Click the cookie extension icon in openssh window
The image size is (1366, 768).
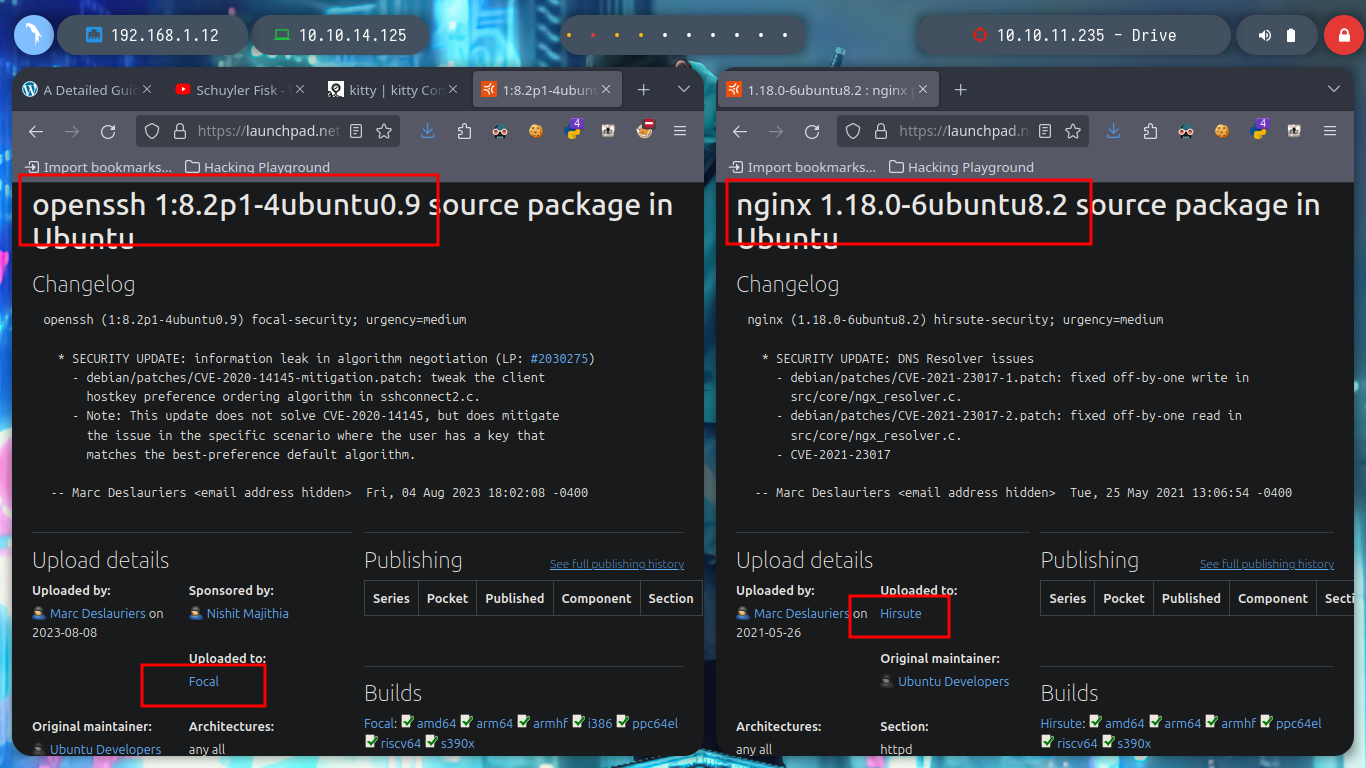536,131
